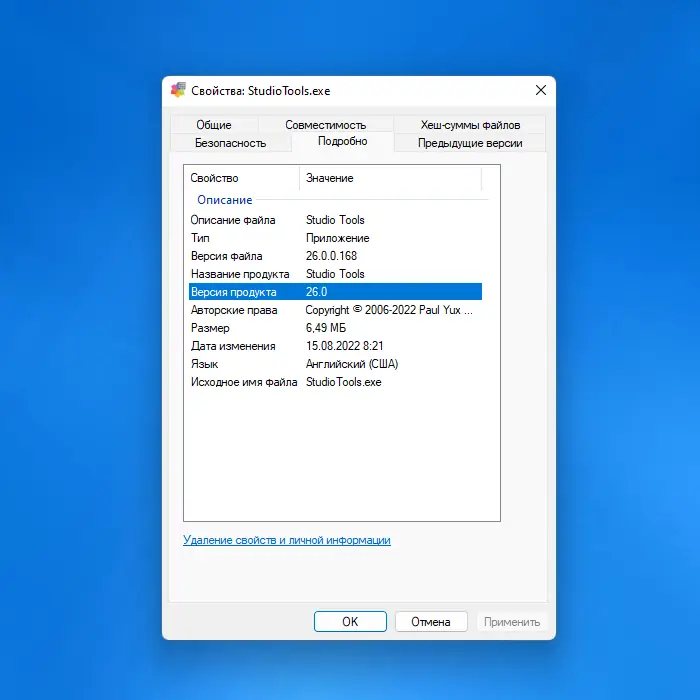Select the Название продукта row

click(335, 274)
